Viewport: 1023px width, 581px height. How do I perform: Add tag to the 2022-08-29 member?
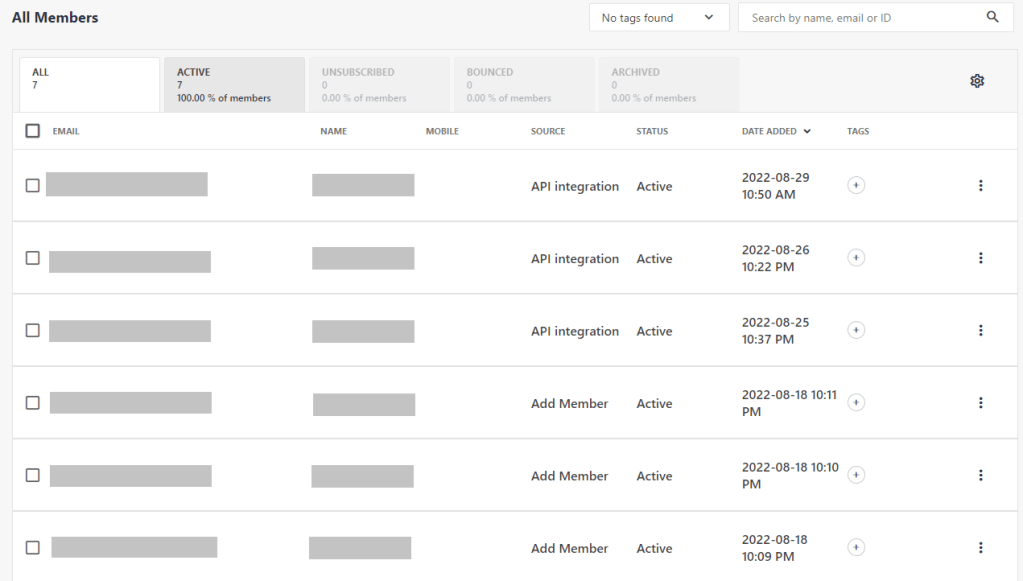click(856, 185)
